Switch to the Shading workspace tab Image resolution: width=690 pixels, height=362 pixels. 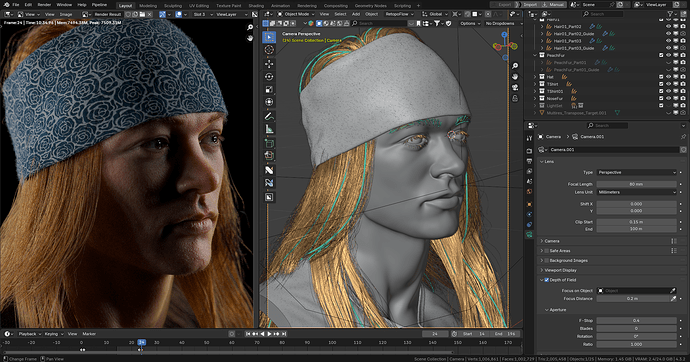pos(256,6)
